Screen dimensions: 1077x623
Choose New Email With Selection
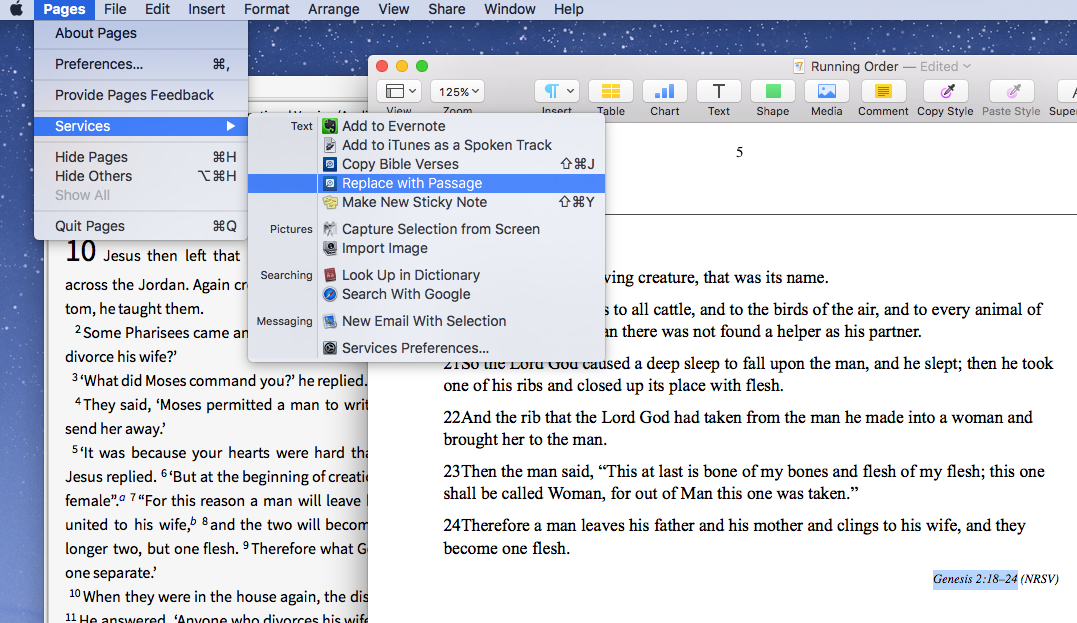pyautogui.click(x=427, y=321)
